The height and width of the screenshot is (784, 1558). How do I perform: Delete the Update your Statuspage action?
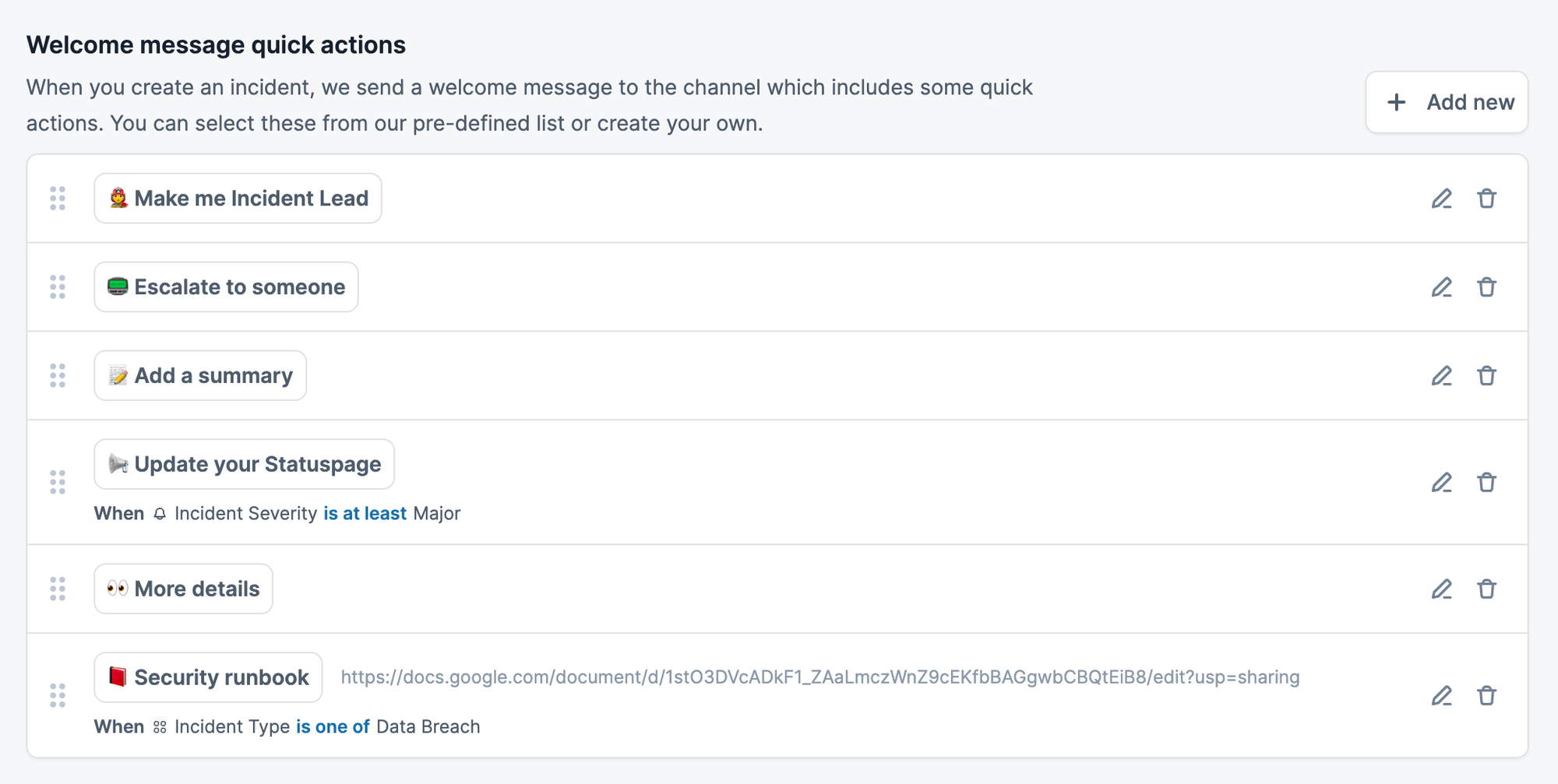[x=1486, y=483]
